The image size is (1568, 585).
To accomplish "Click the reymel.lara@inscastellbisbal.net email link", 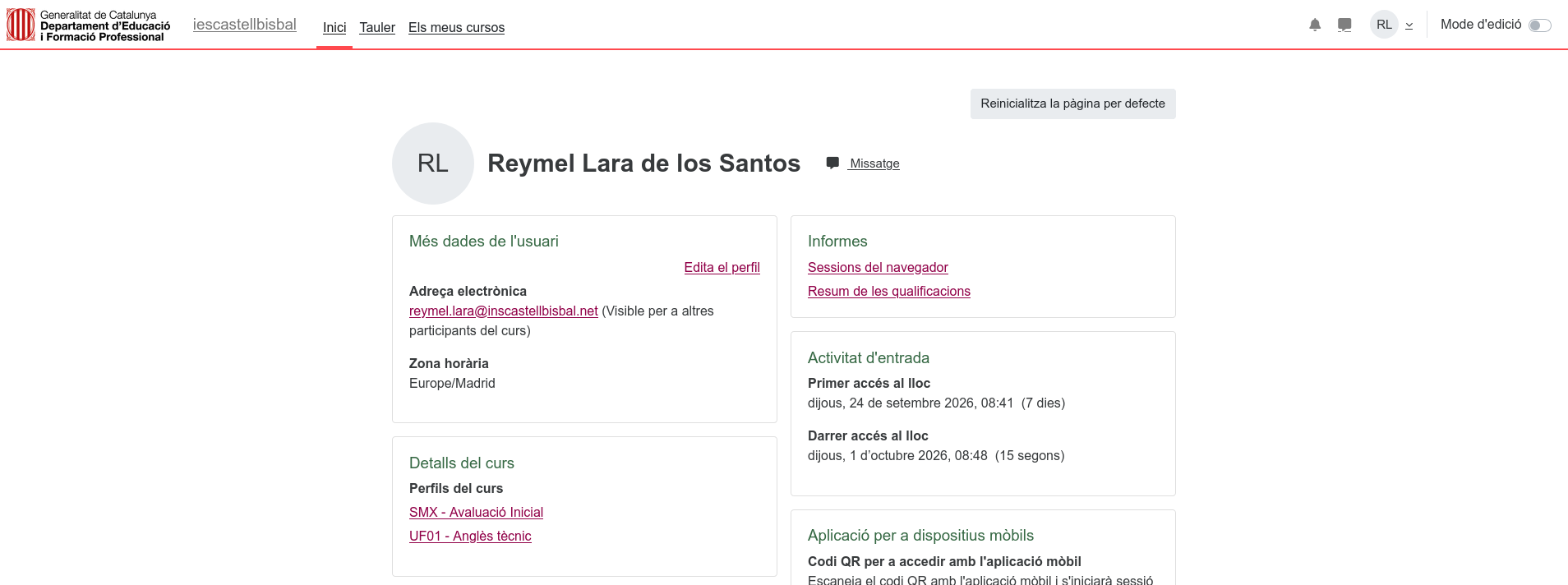I will [504, 311].
